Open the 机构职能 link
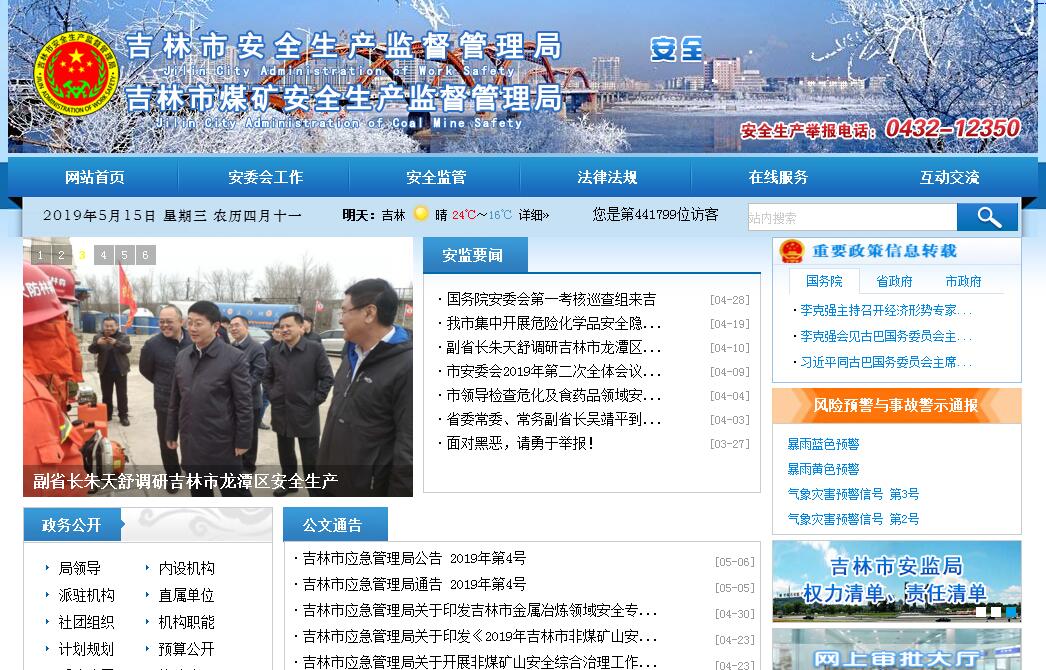The height and width of the screenshot is (670, 1046). [187, 623]
